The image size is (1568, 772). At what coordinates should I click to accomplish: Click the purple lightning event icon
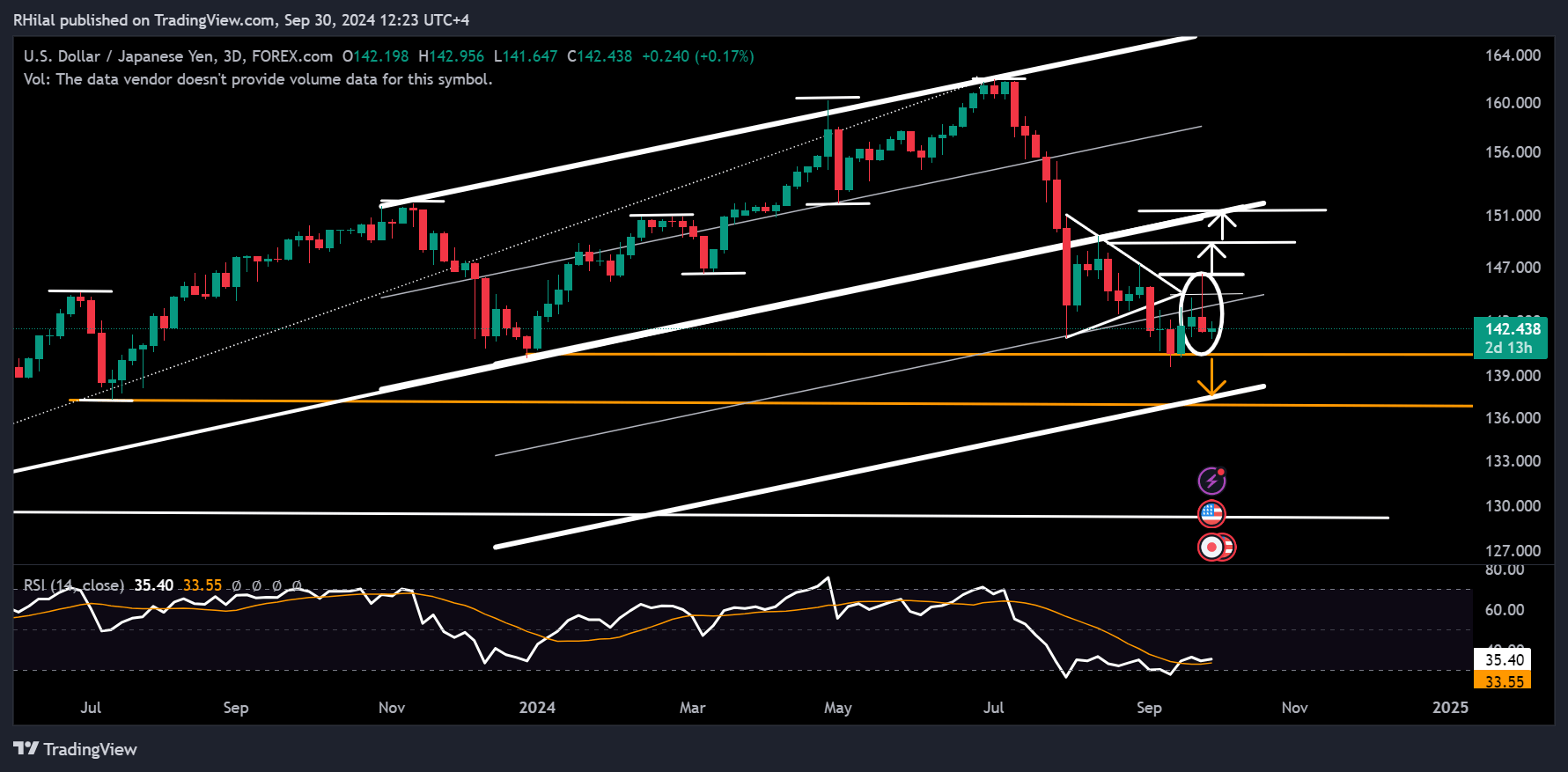point(1212,481)
